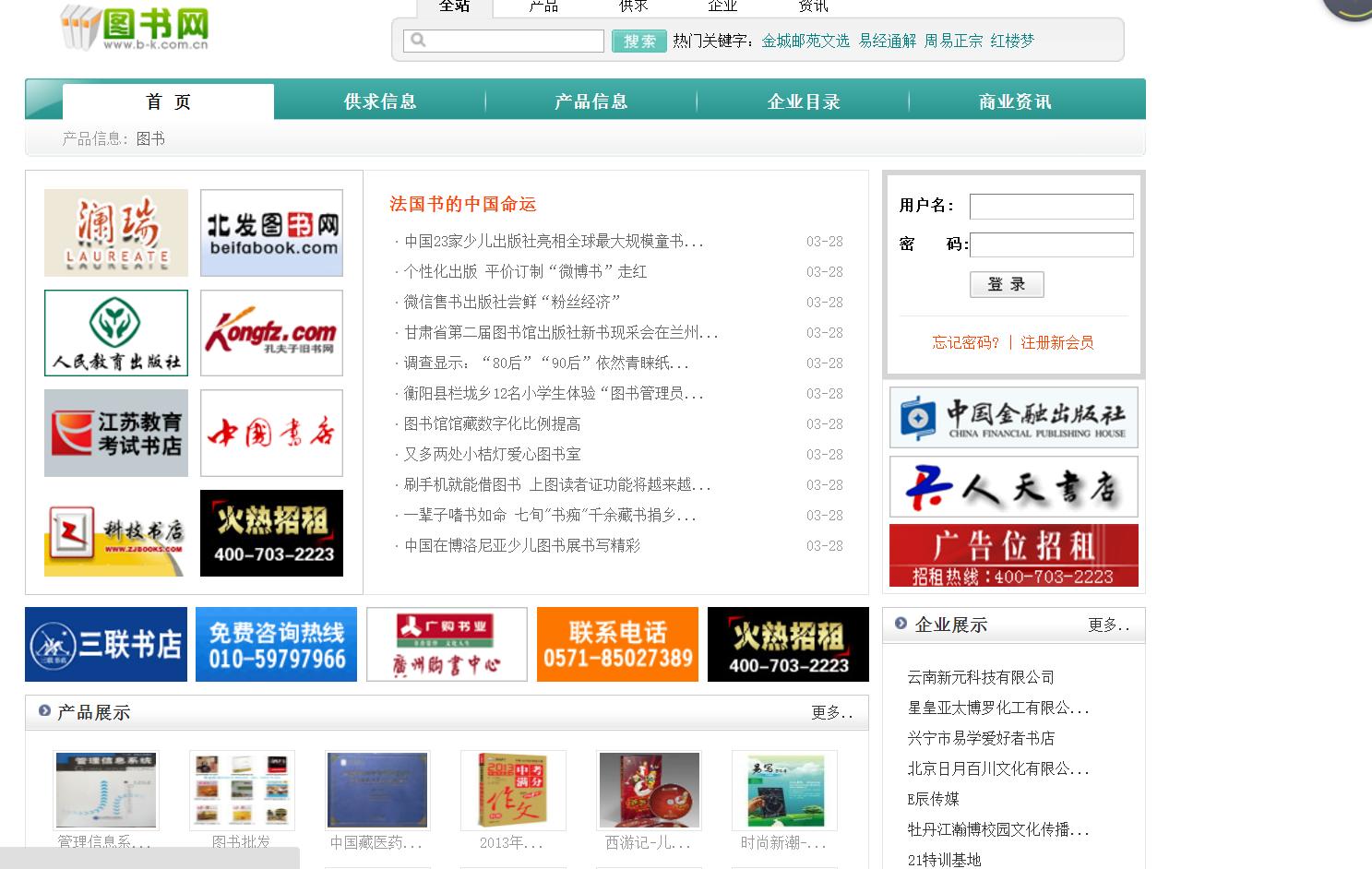The height and width of the screenshot is (869, 1372).
Task: Open the 人民教育出版社 logo
Action: (x=114, y=332)
